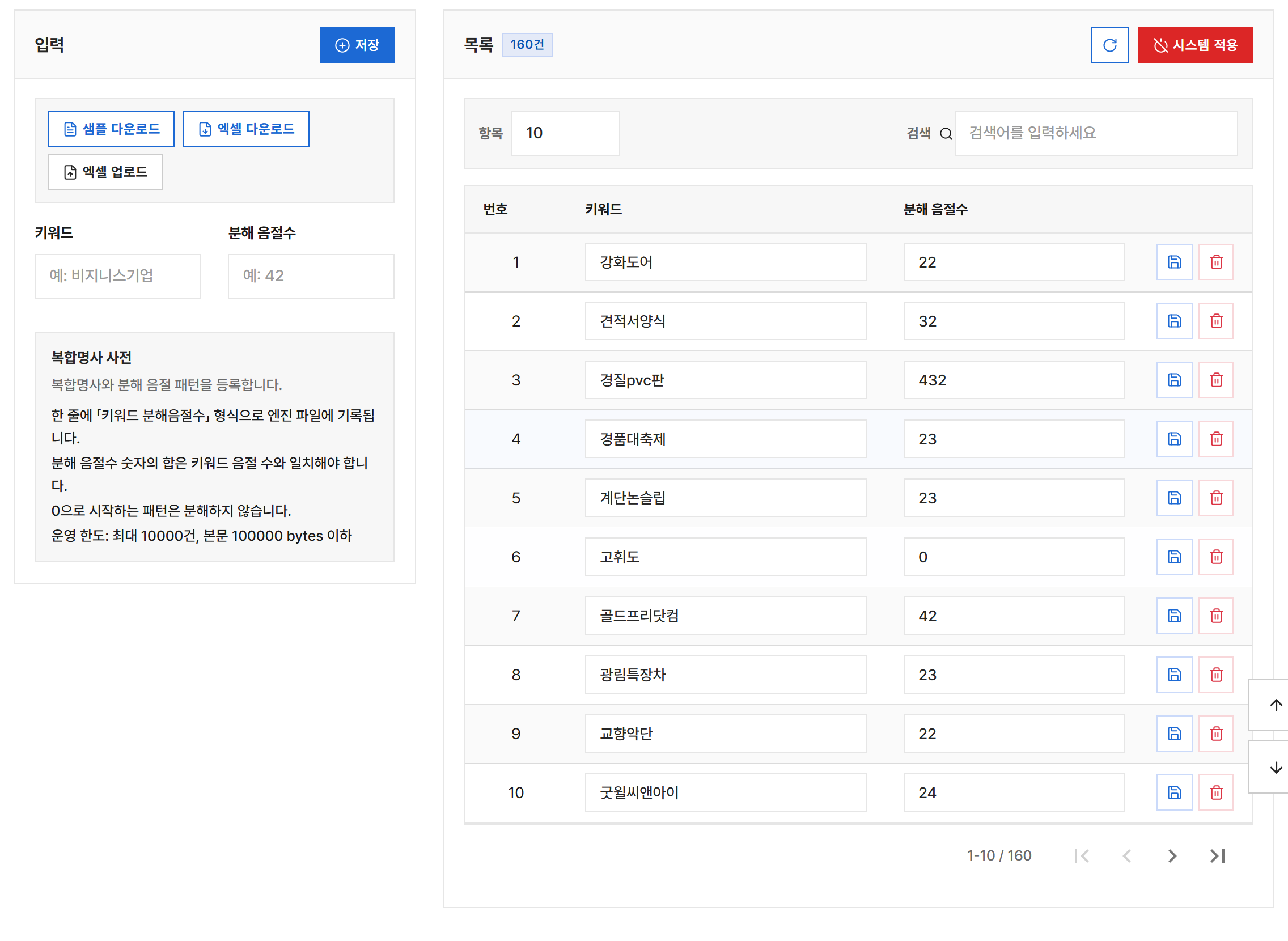Edit syllable value 0 for 고휘도
The image size is (1288, 941).
click(x=1014, y=557)
